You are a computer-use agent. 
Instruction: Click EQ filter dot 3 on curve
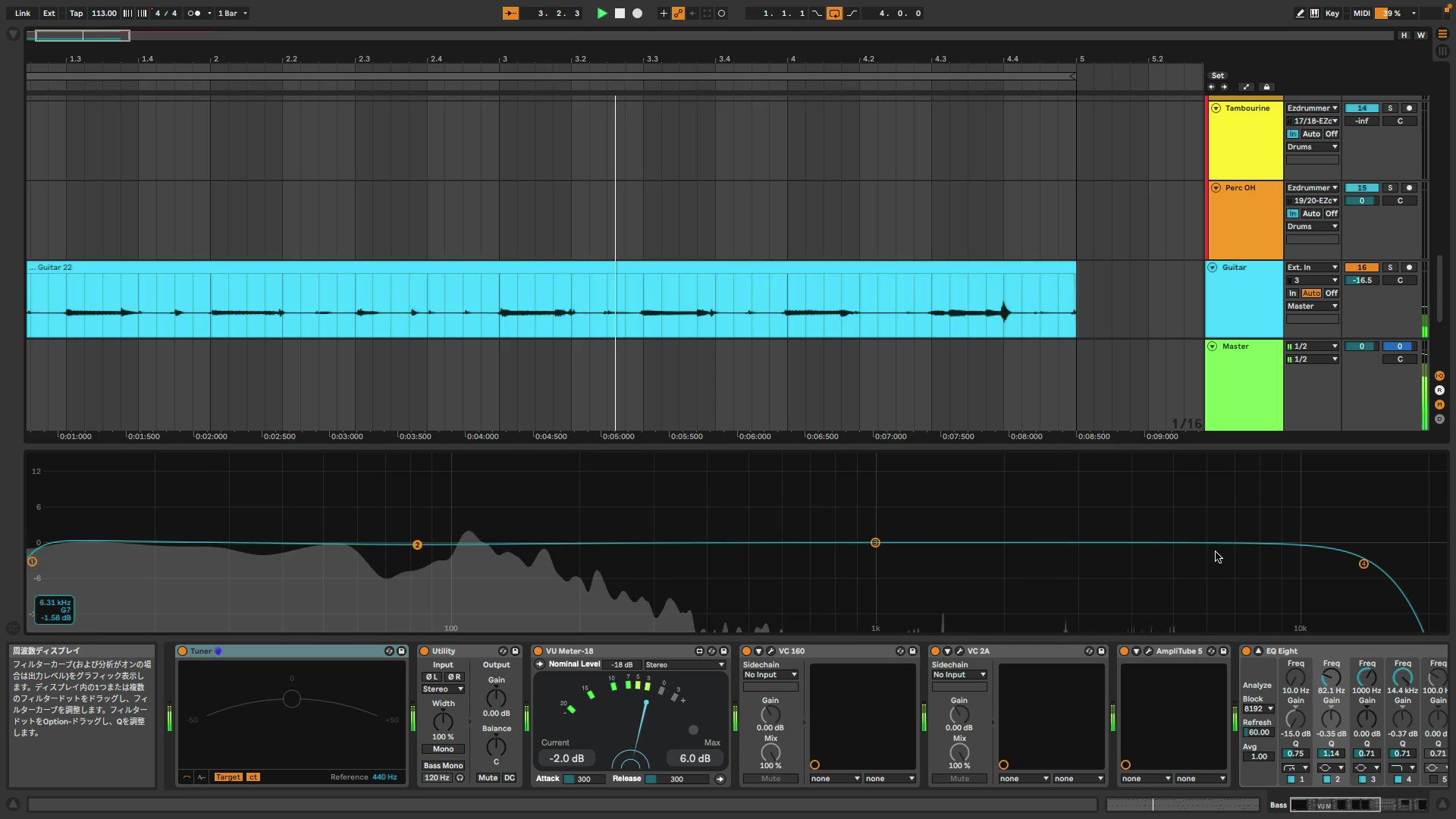[x=875, y=542]
